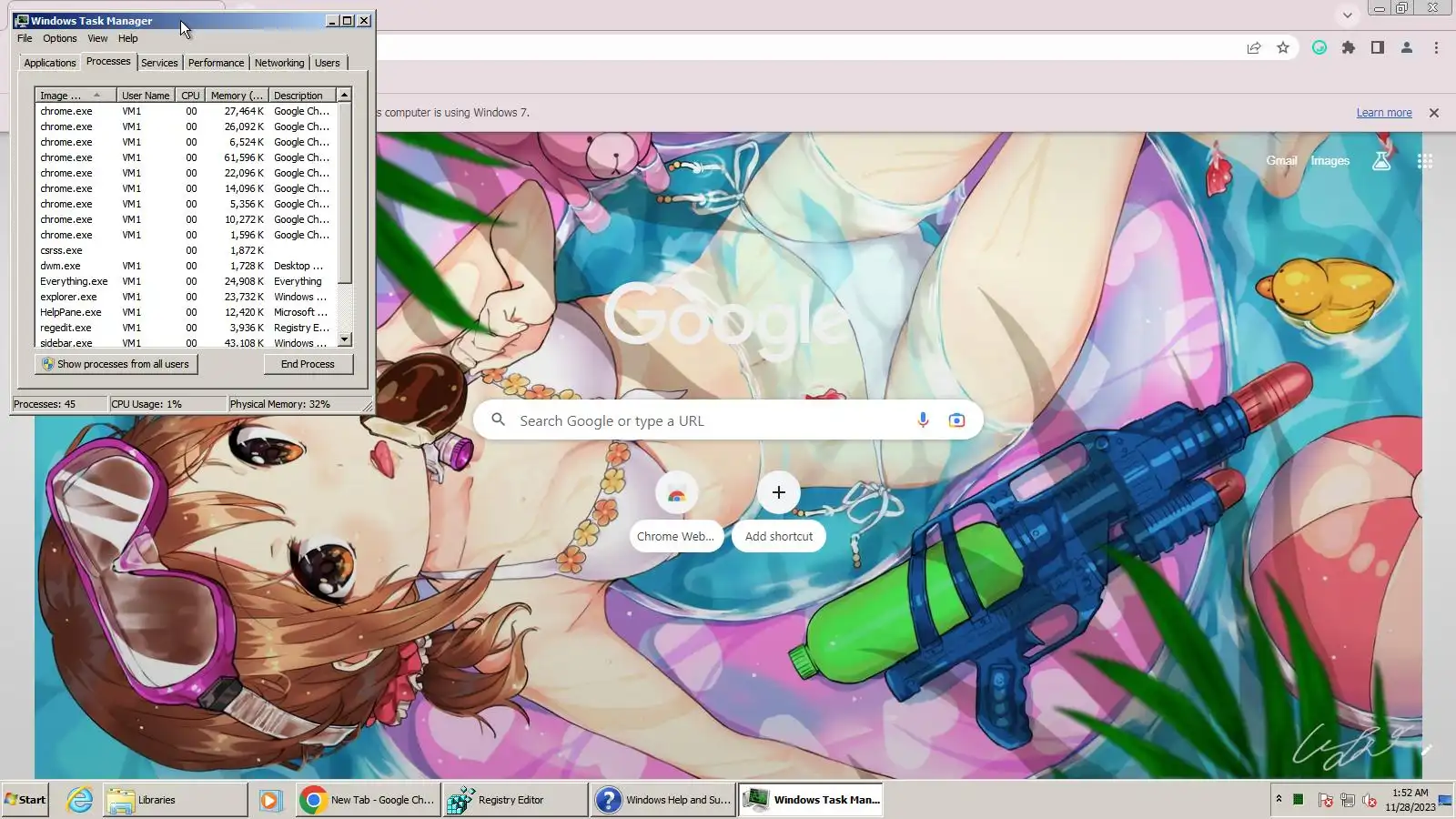The width and height of the screenshot is (1456, 819).
Task: Switch to the Users tab
Action: (328, 63)
